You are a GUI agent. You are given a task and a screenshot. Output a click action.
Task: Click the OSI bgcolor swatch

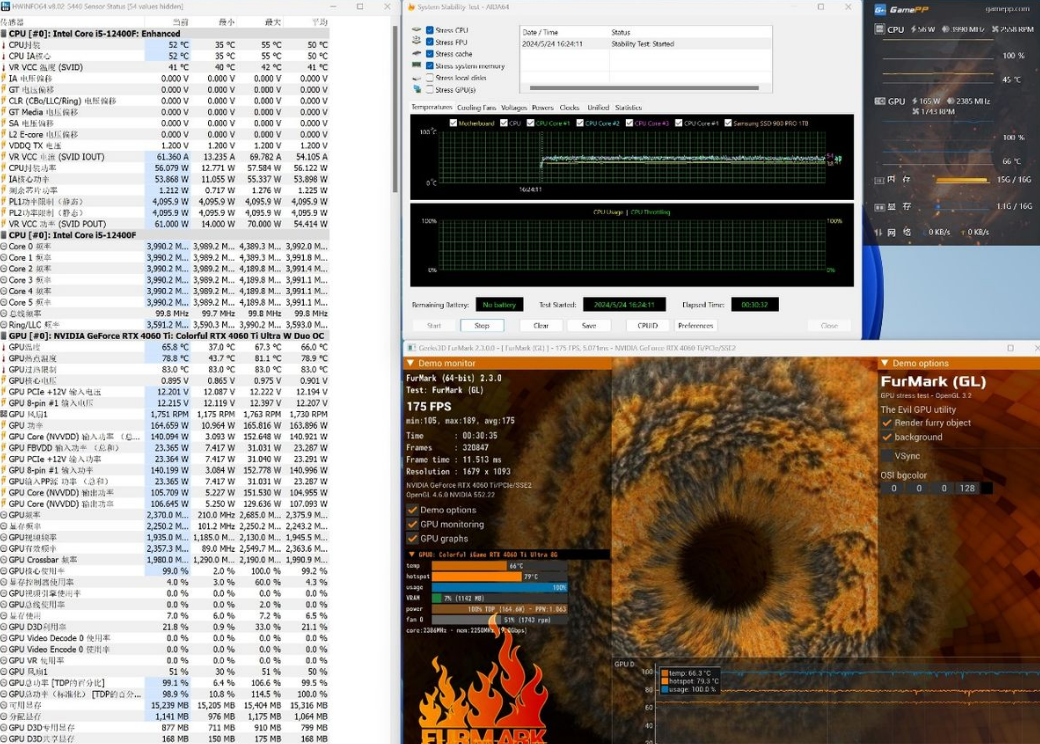[x=988, y=489]
